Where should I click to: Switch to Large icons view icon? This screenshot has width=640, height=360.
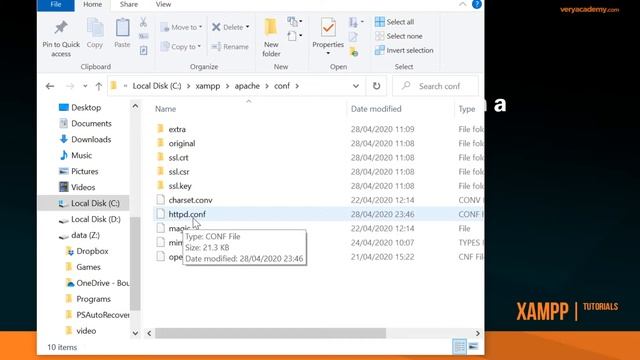click(473, 347)
